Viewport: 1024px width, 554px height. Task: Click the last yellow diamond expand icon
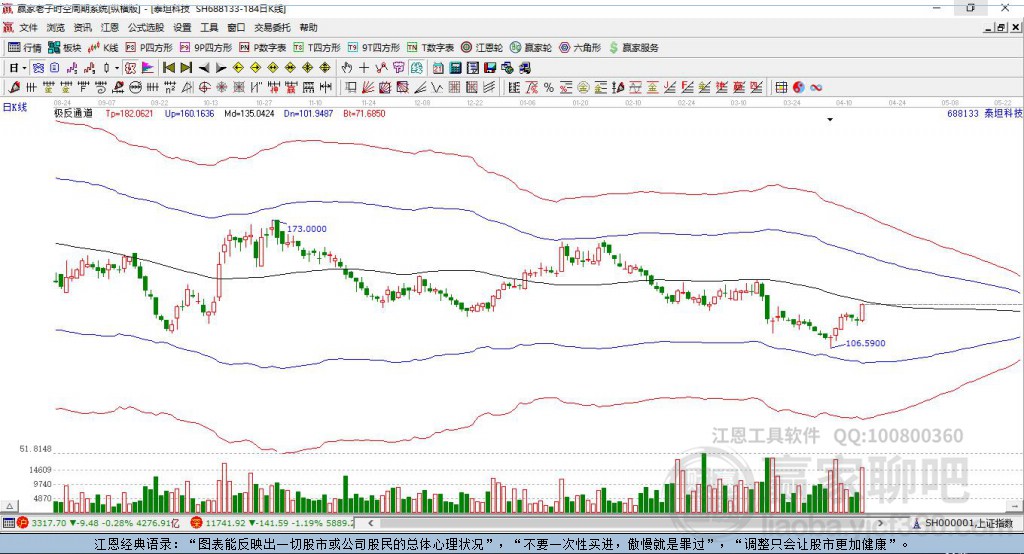[325, 68]
